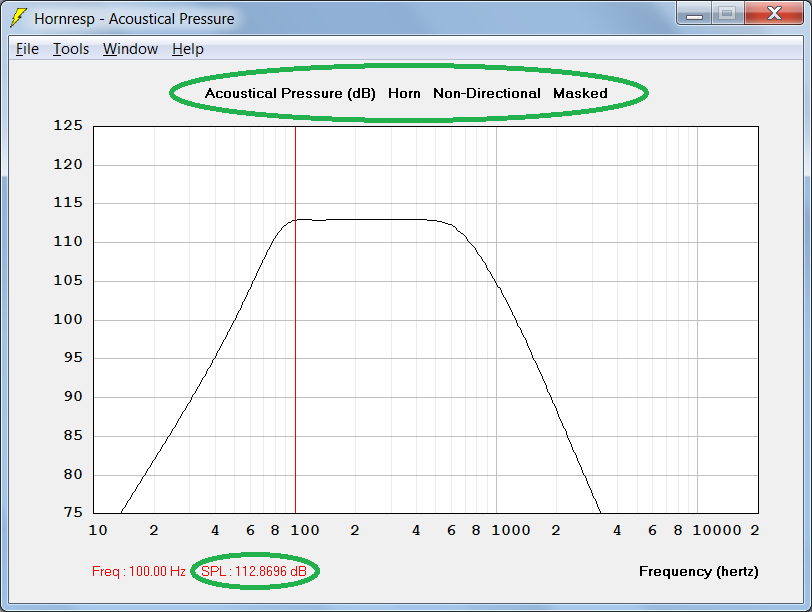This screenshot has height=612, width=812.
Task: Open the Help menu
Action: (187, 49)
